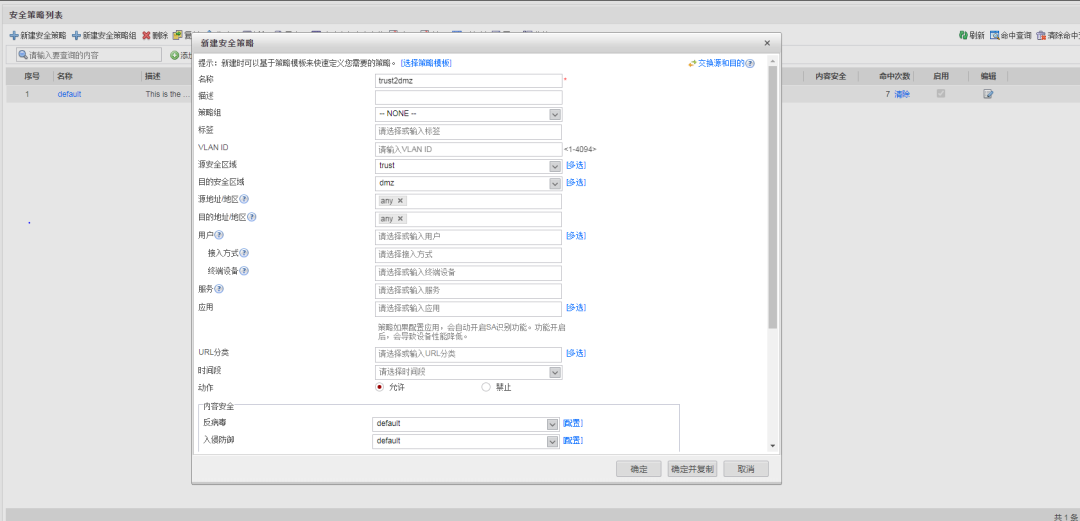Screen dimensions: 1080x521
Task: Click the dialog's vertical scrollbar
Action: pos(772,200)
